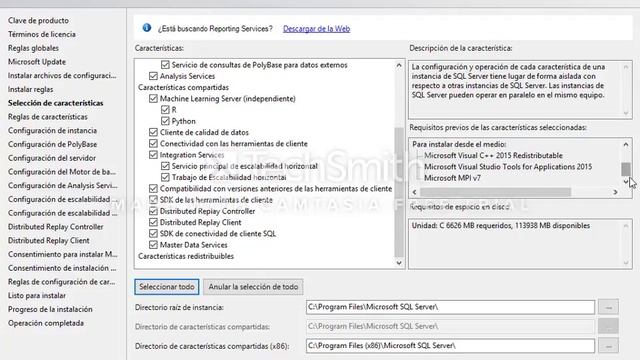
Task: Uncheck Cliente de calidad de datos
Action: tap(153, 132)
